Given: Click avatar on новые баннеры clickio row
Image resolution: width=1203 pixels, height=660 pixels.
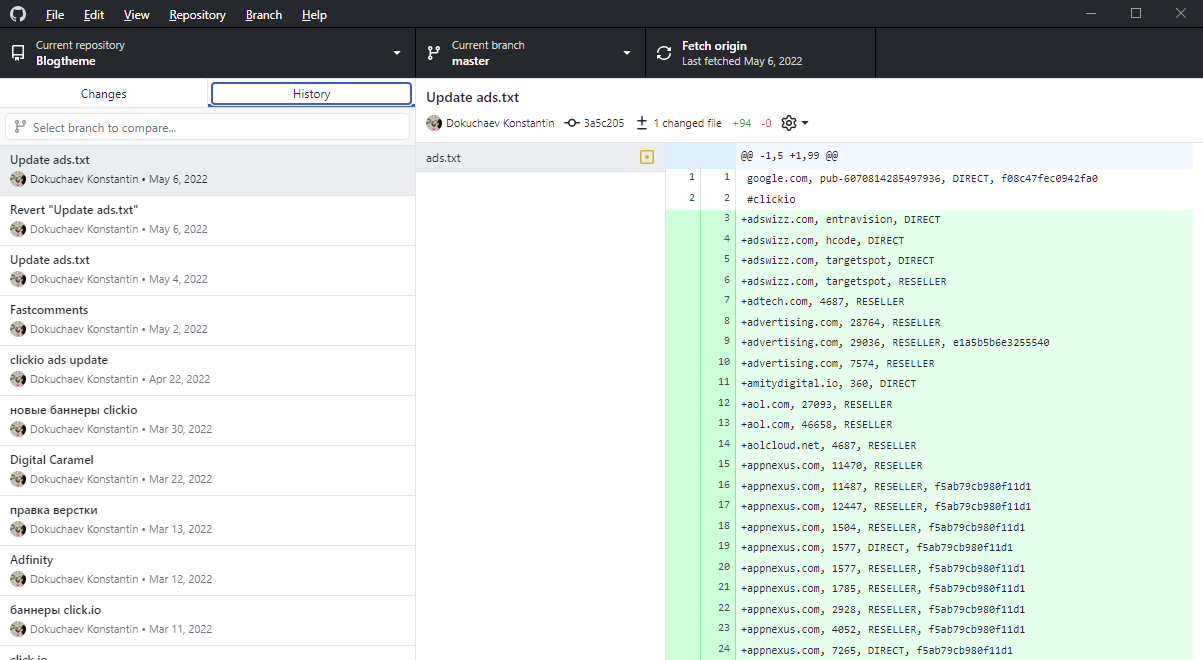Looking at the screenshot, I should click(18, 429).
